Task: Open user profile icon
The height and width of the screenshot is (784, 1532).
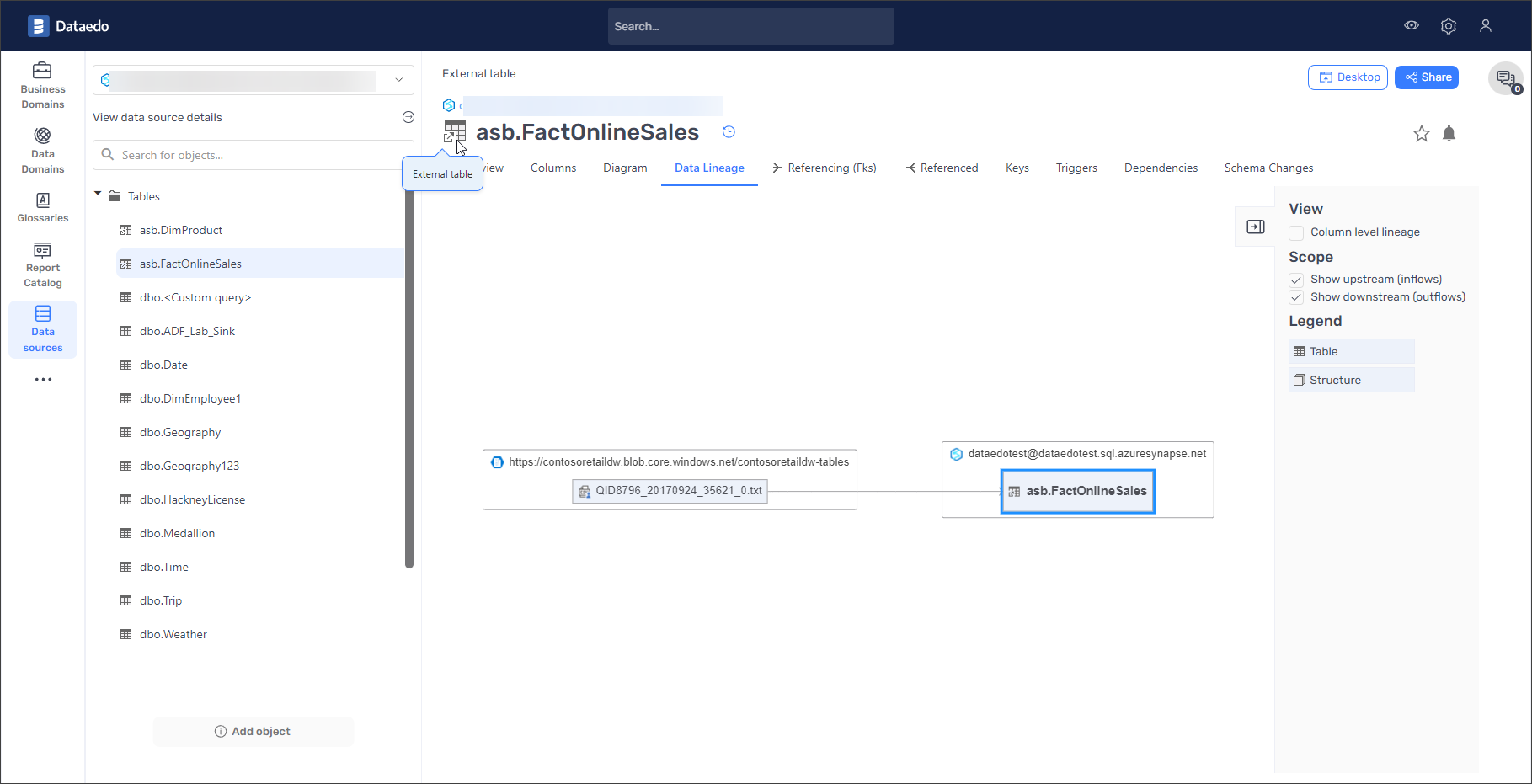Action: click(x=1486, y=26)
